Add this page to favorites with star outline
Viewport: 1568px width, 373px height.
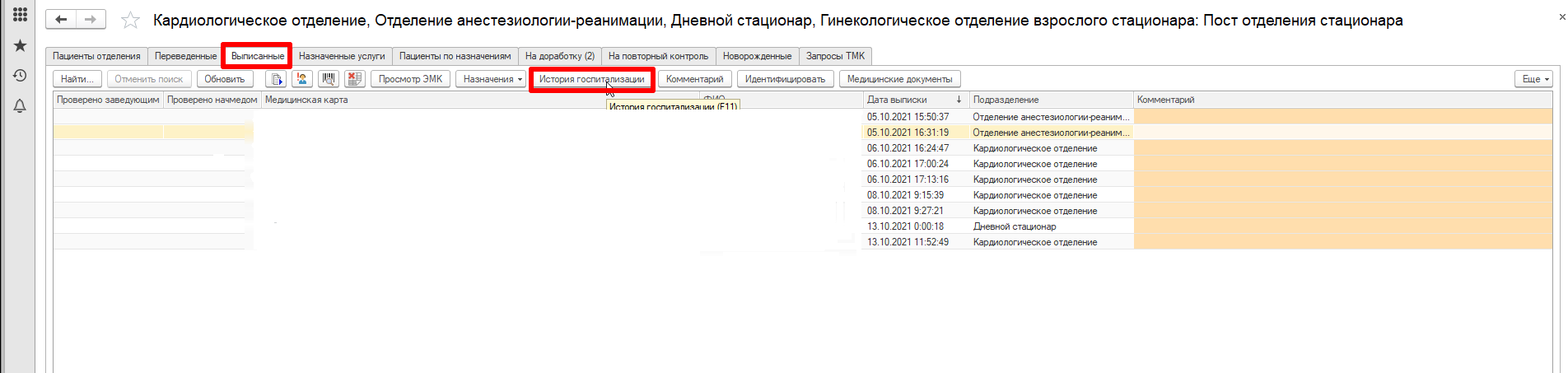(130, 21)
